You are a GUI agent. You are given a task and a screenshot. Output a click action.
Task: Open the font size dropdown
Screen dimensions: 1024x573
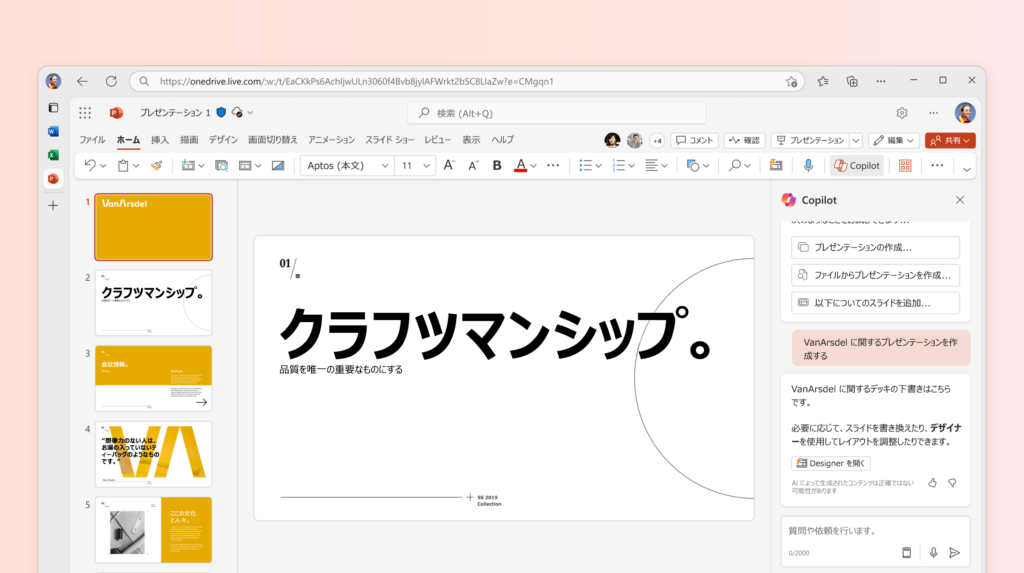click(426, 166)
